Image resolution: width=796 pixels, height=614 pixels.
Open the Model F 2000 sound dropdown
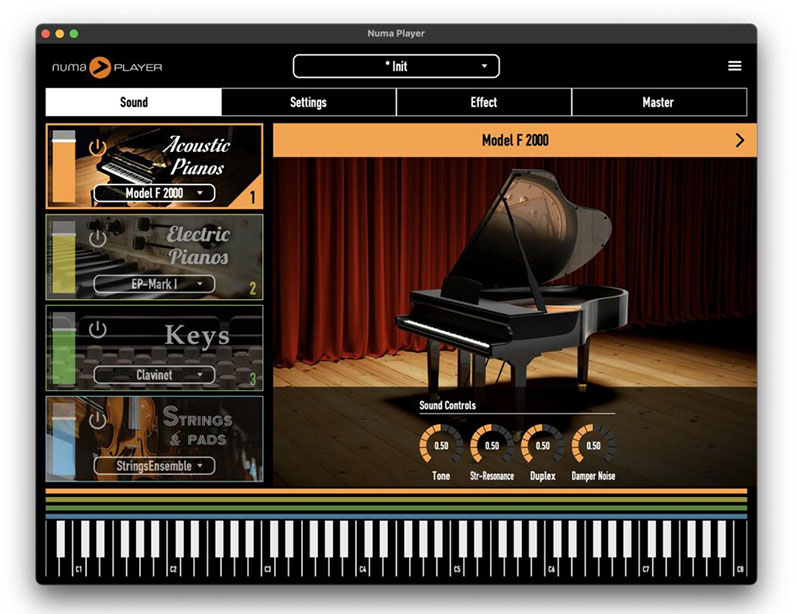point(154,193)
